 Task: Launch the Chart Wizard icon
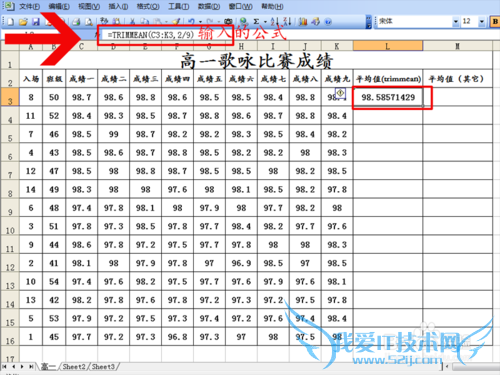click(x=303, y=22)
